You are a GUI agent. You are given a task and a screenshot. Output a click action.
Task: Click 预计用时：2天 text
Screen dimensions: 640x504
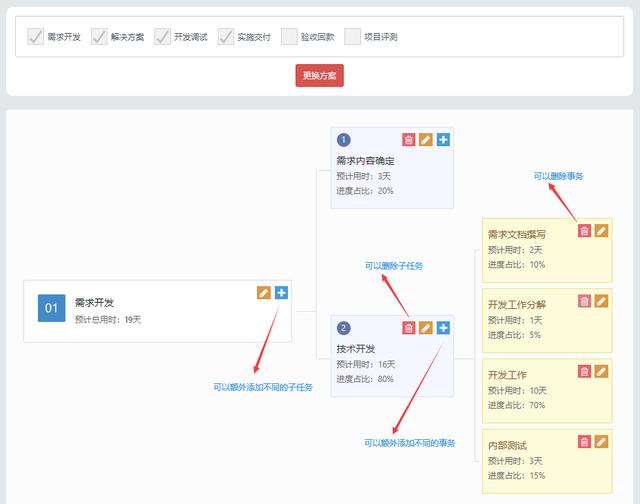pos(515,250)
